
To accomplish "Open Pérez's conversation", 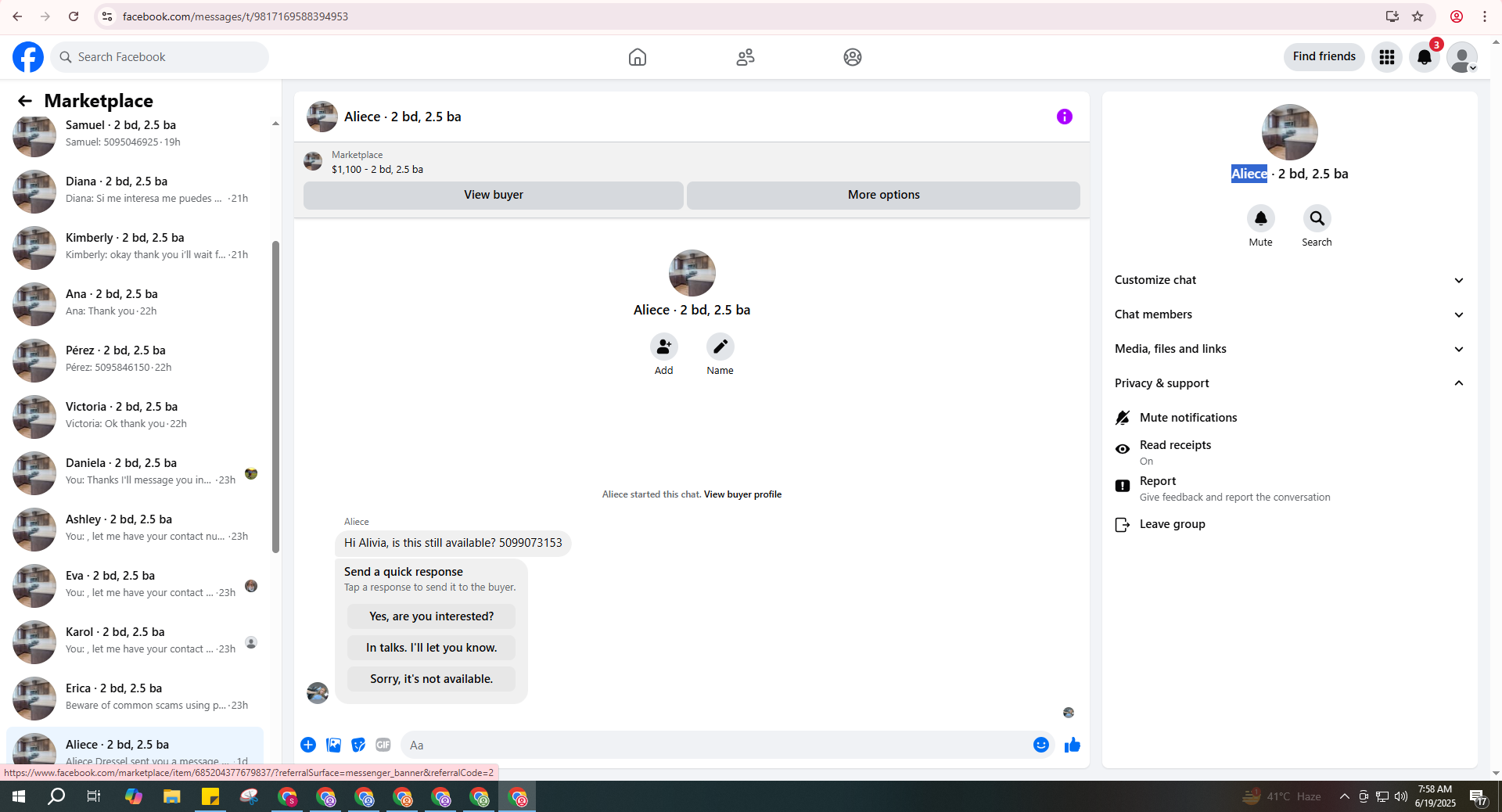I will [x=135, y=359].
